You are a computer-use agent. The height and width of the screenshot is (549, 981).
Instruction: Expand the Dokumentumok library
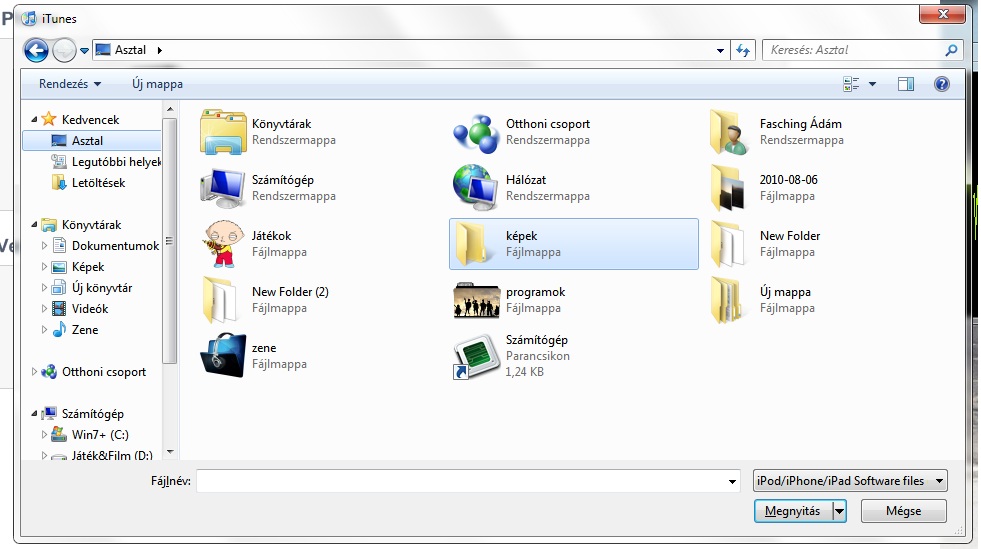pos(44,246)
